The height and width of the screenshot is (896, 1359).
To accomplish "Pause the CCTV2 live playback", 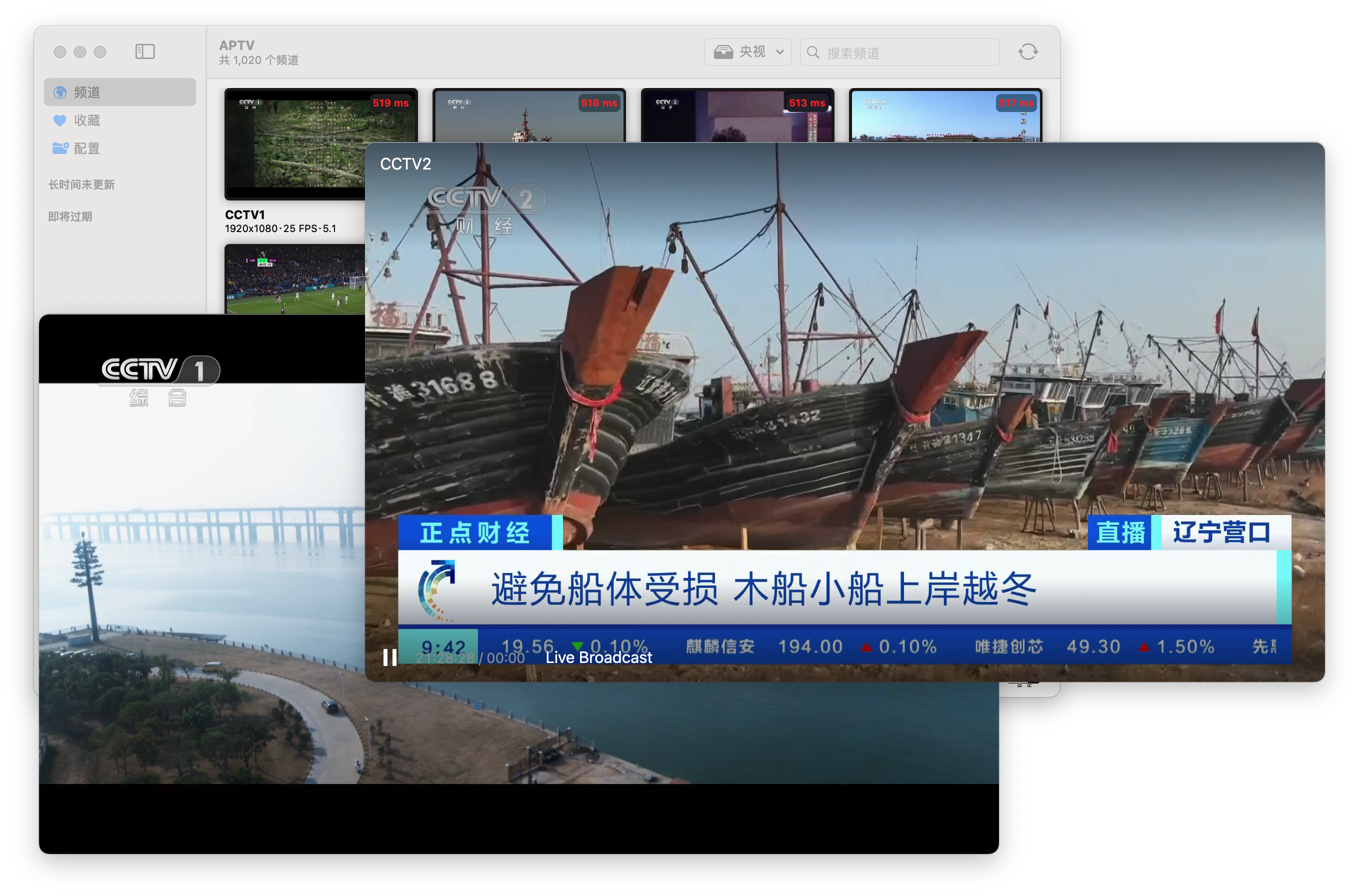I will tap(389, 657).
